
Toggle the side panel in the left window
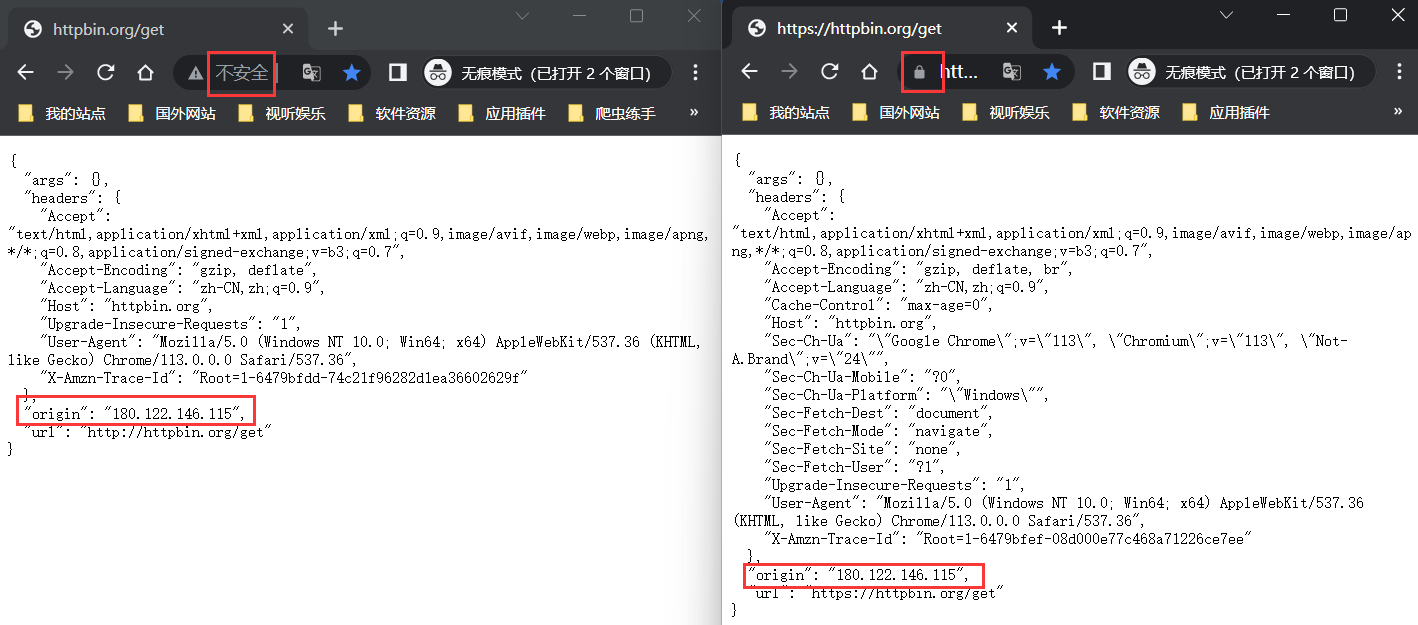(x=397, y=73)
